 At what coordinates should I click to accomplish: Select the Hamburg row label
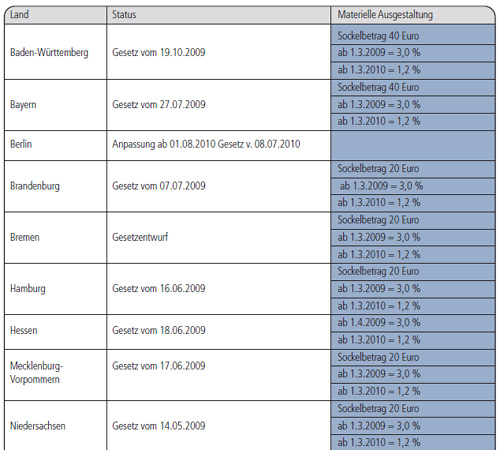(x=28, y=289)
